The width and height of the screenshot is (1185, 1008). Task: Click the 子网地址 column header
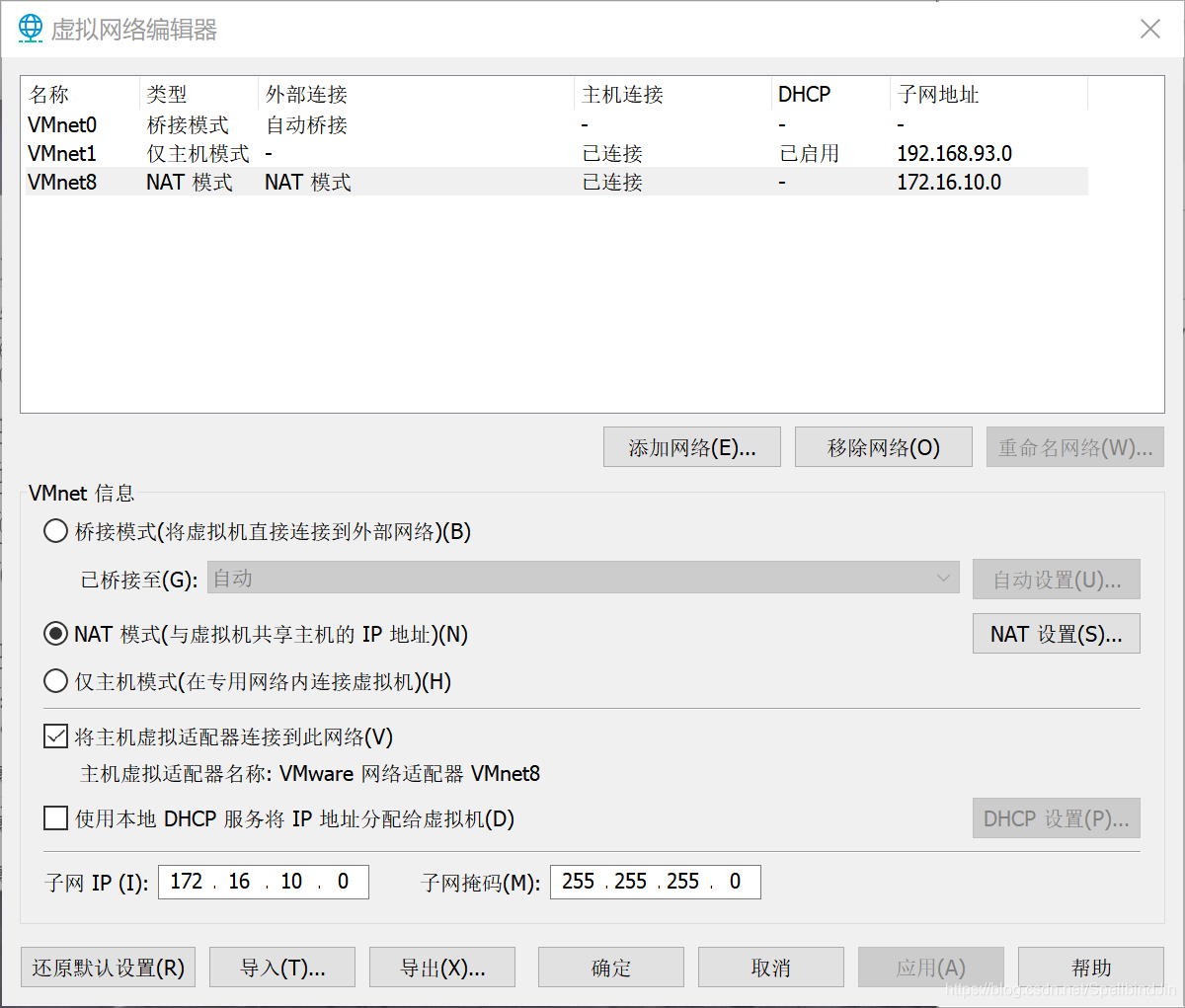coord(988,95)
